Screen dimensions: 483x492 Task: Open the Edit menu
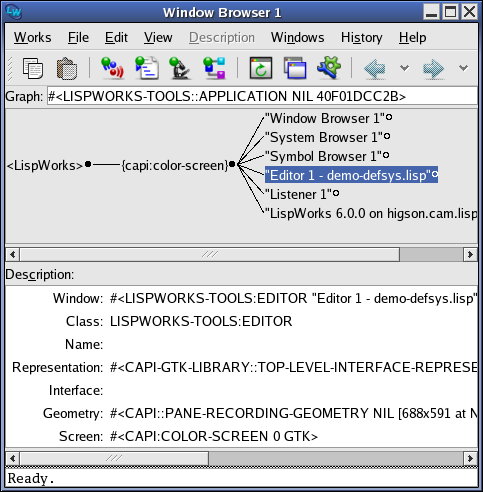[x=116, y=37]
